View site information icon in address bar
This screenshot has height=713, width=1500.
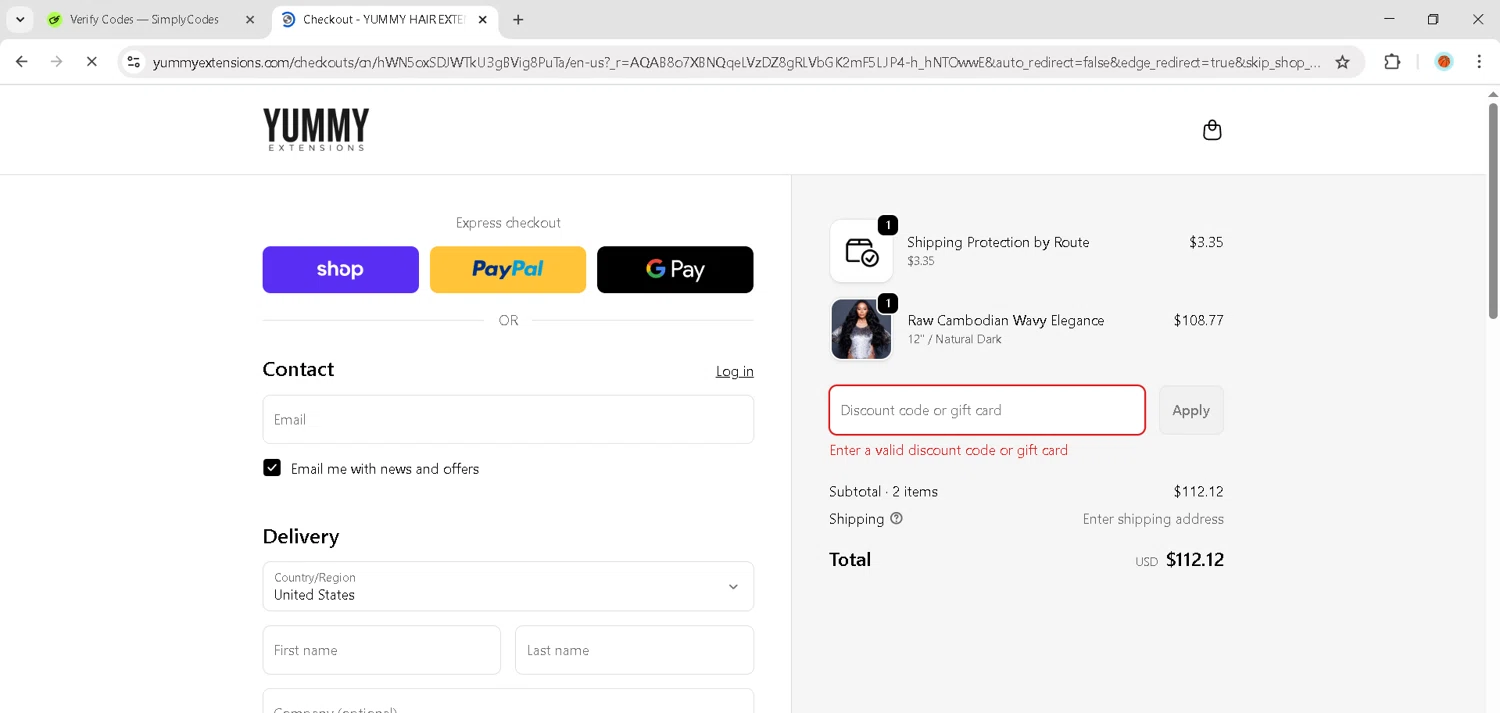click(133, 62)
